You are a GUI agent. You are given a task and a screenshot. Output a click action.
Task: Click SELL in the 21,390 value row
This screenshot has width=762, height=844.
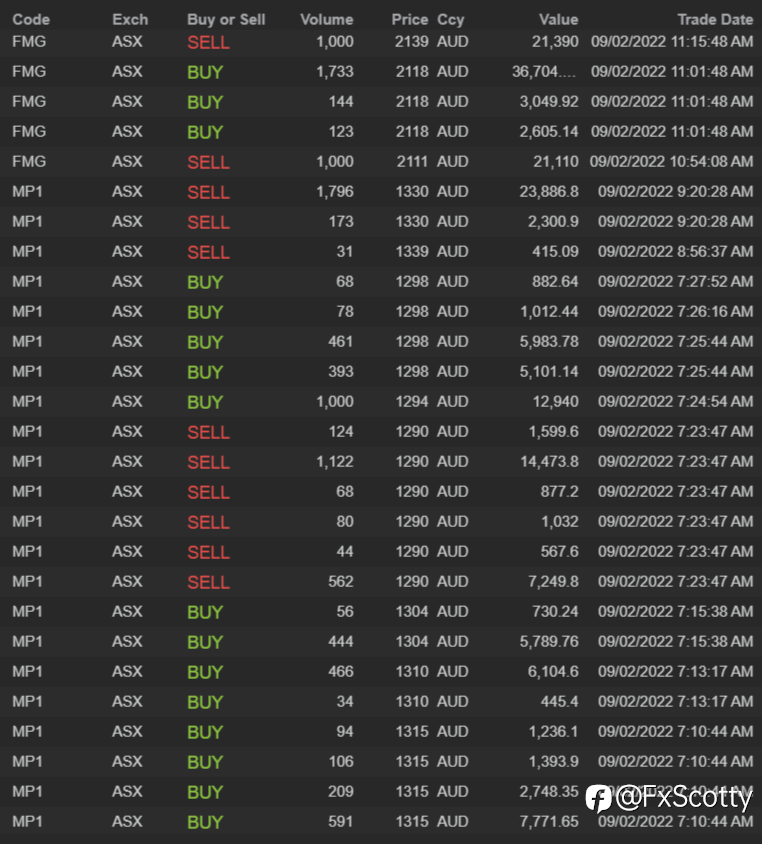pyautogui.click(x=208, y=43)
